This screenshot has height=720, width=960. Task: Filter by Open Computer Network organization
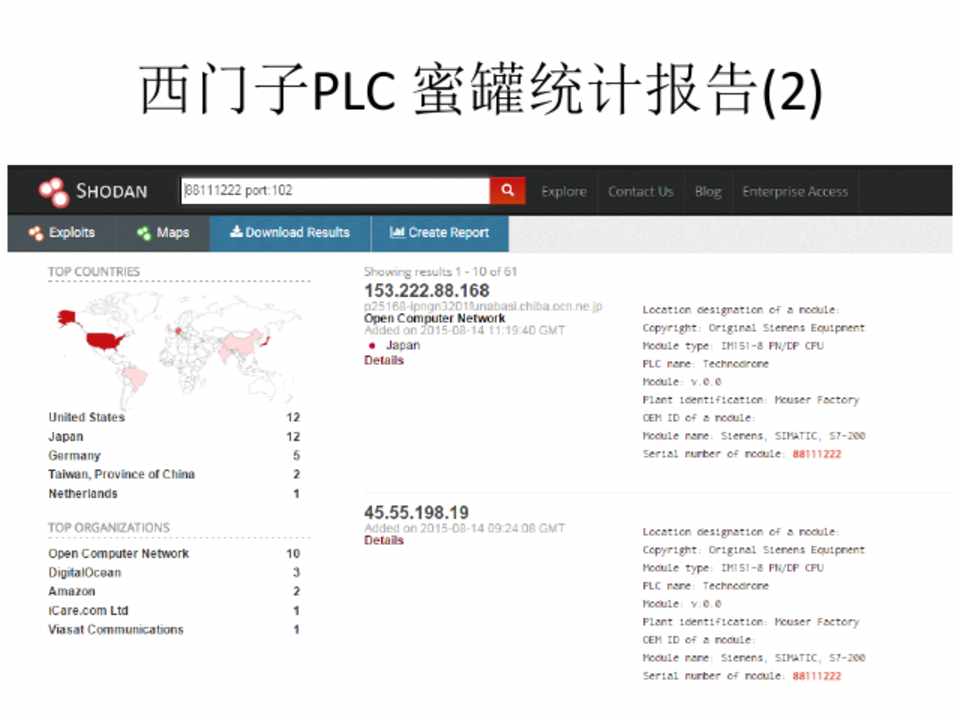[x=118, y=554]
